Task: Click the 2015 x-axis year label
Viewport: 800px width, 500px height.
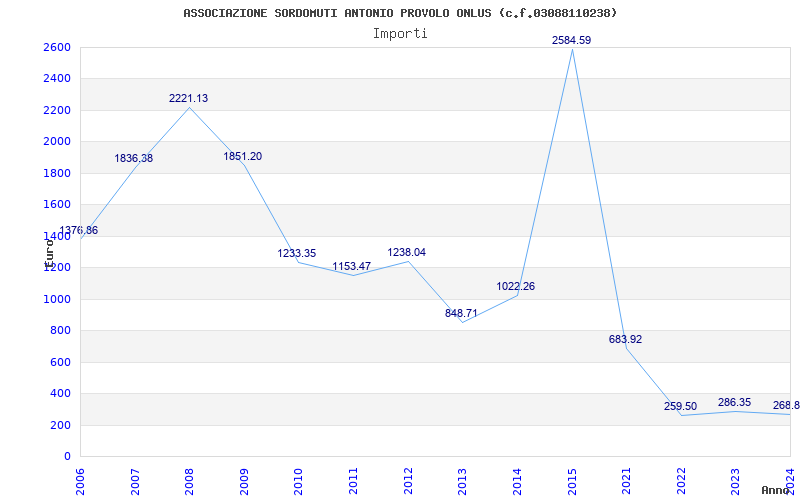Action: 572,478
